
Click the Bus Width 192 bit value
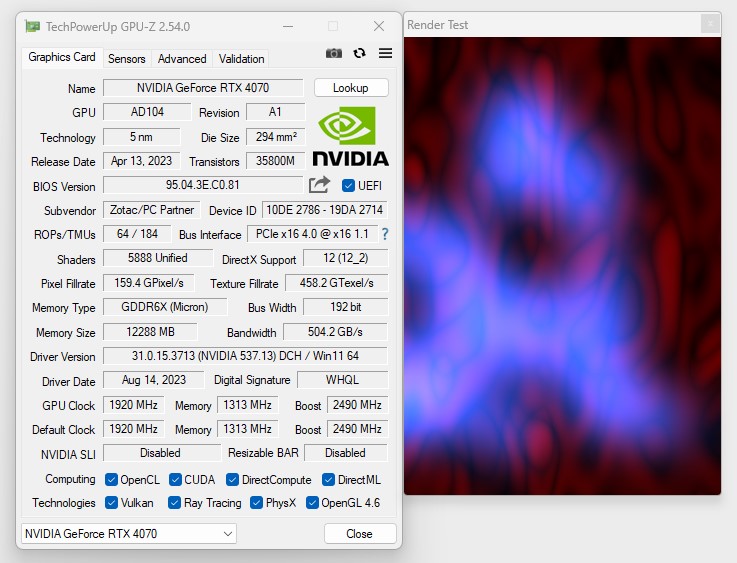pos(346,307)
